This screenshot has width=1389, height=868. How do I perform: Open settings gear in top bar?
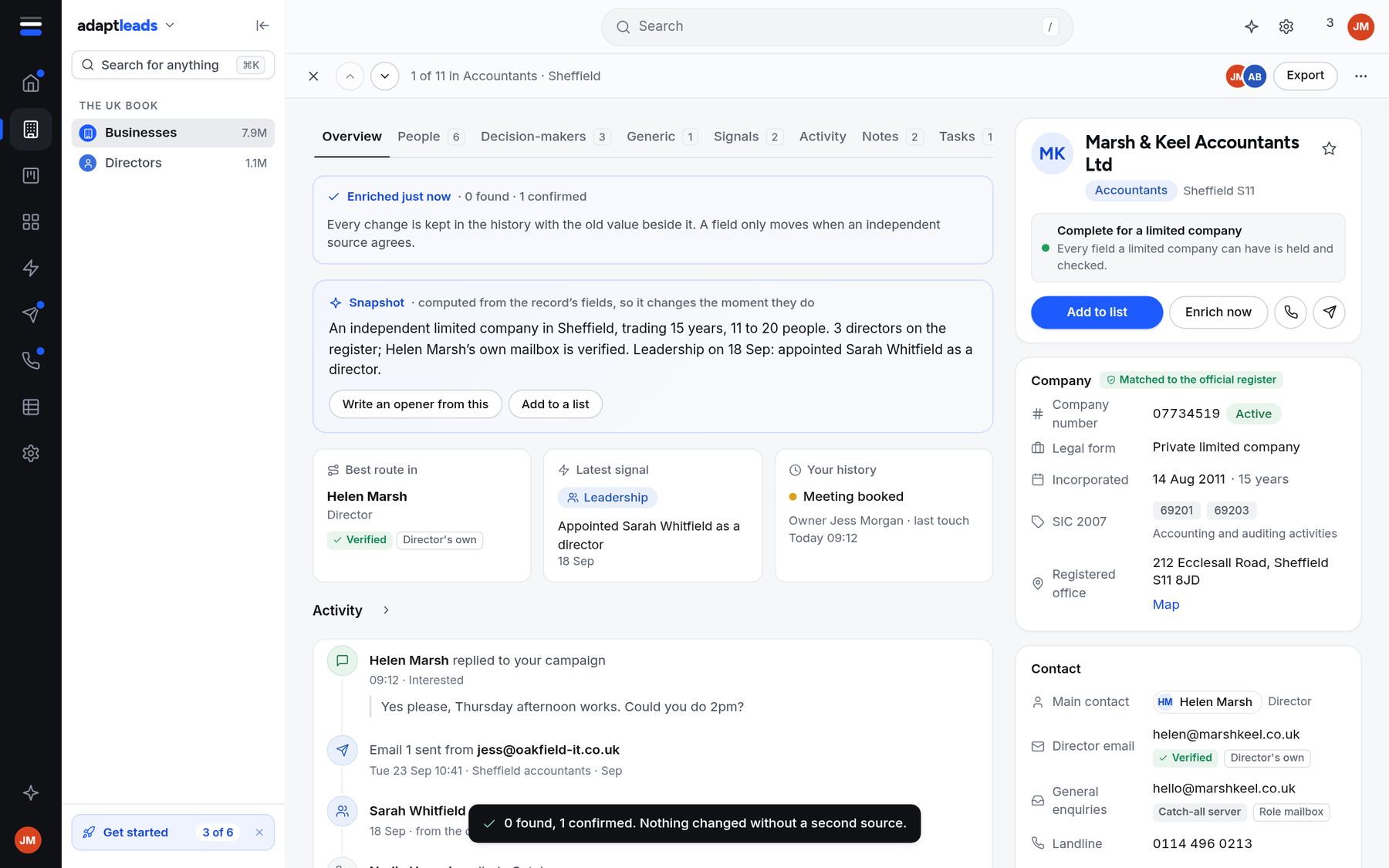point(1286,26)
